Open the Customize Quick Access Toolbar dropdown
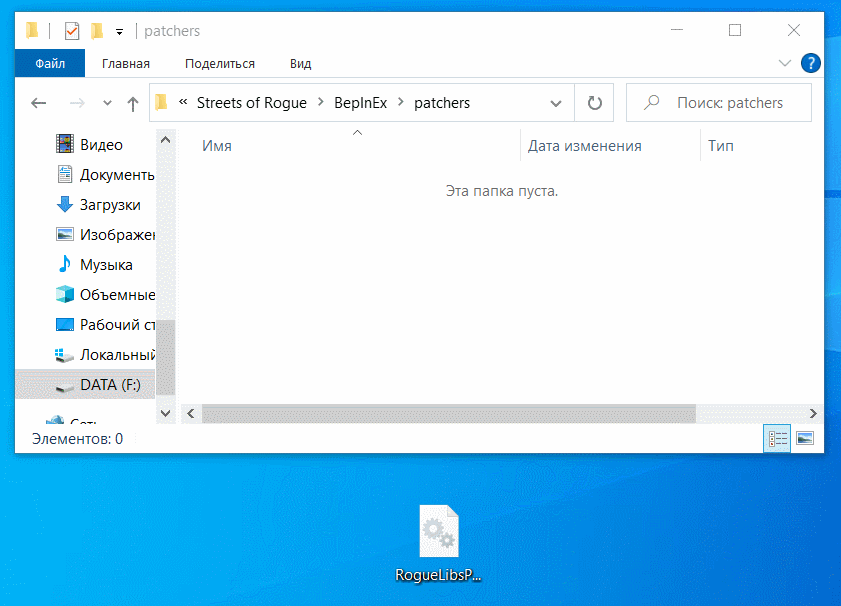This screenshot has width=841, height=606. coord(119,32)
